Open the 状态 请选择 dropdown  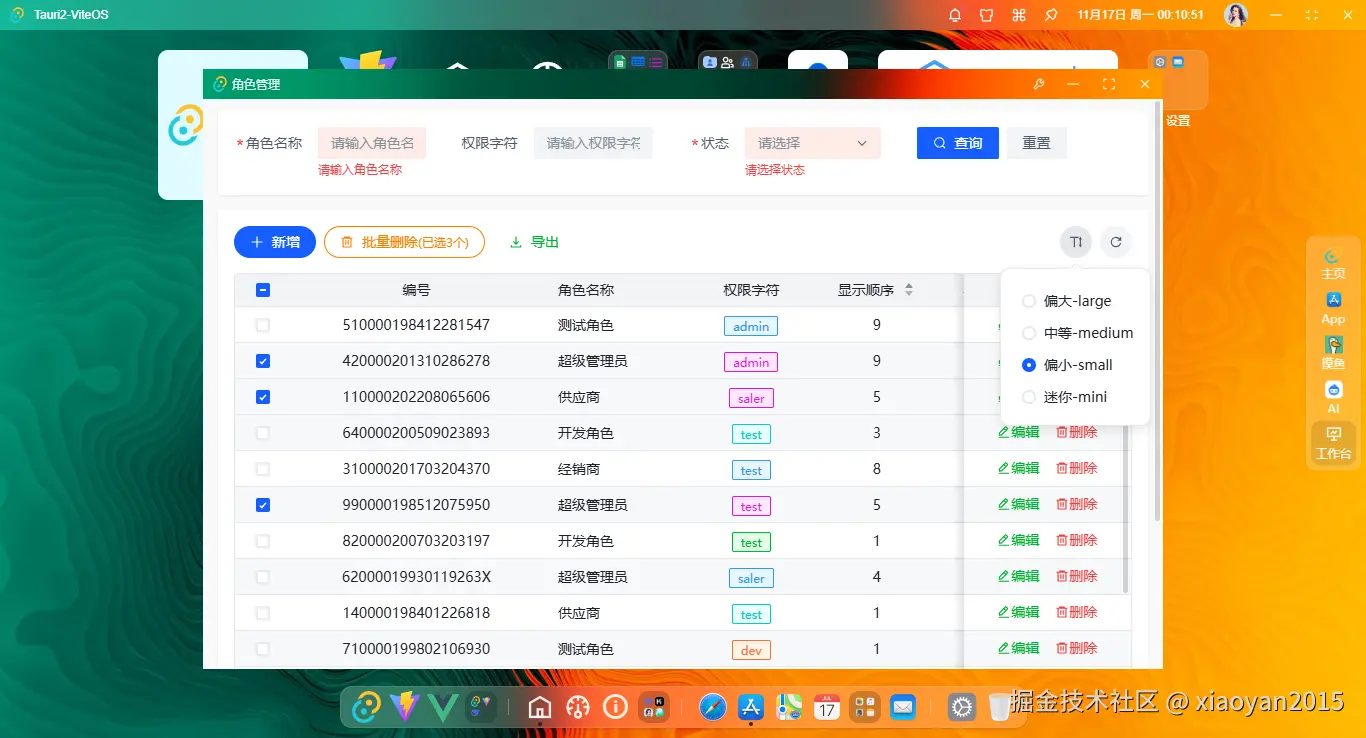812,142
